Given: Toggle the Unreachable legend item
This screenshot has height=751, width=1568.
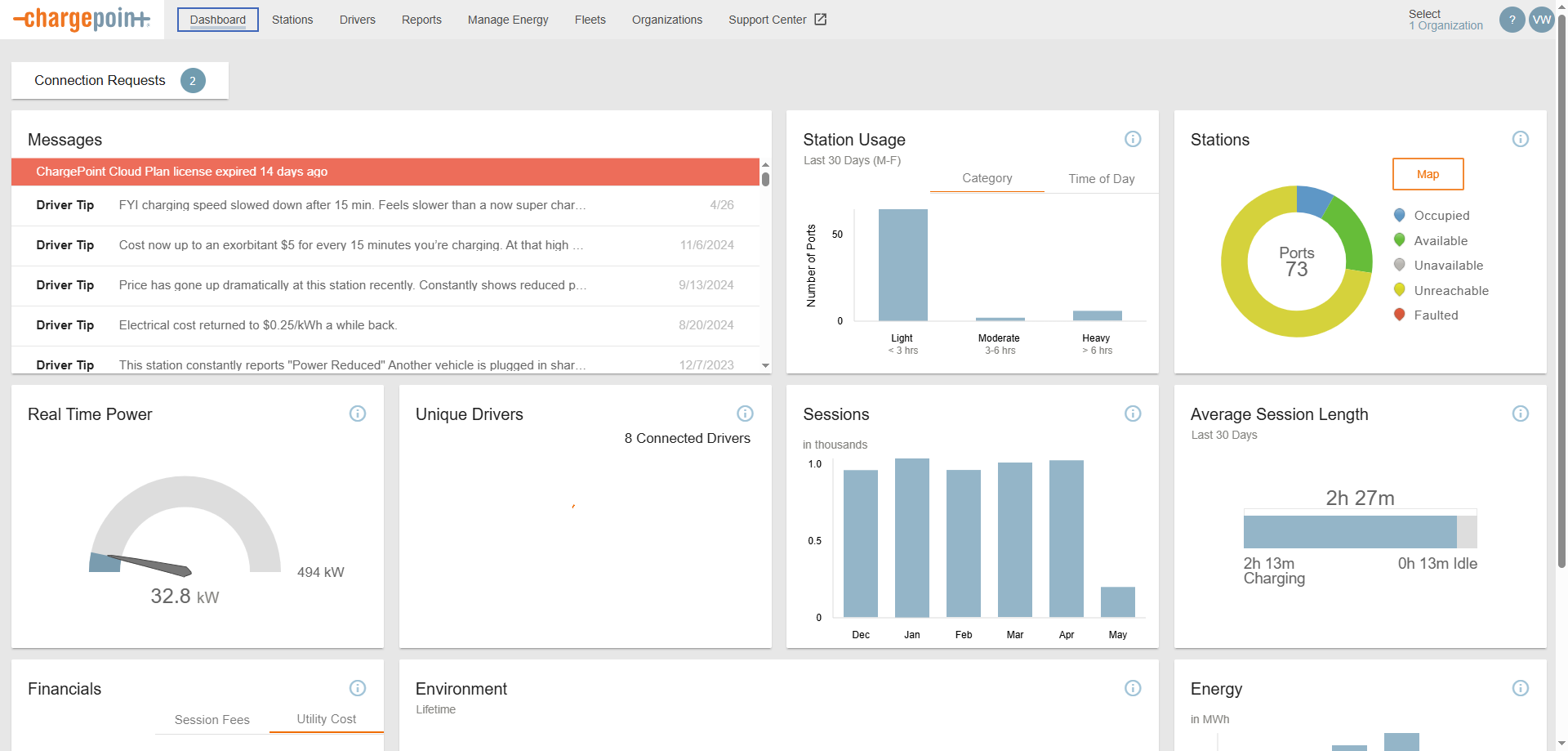Looking at the screenshot, I should coord(1450,291).
